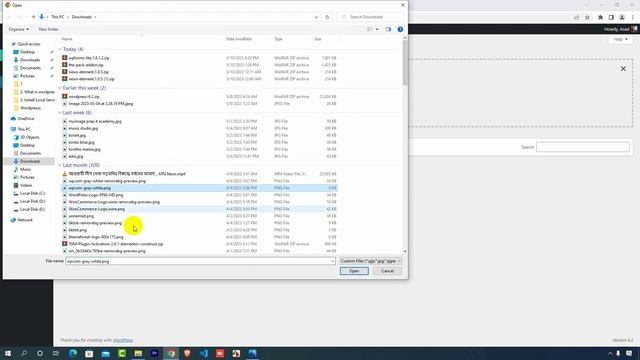Select themeforest-logo-400x175.png file
The width and height of the screenshot is (640, 360).
[96, 237]
